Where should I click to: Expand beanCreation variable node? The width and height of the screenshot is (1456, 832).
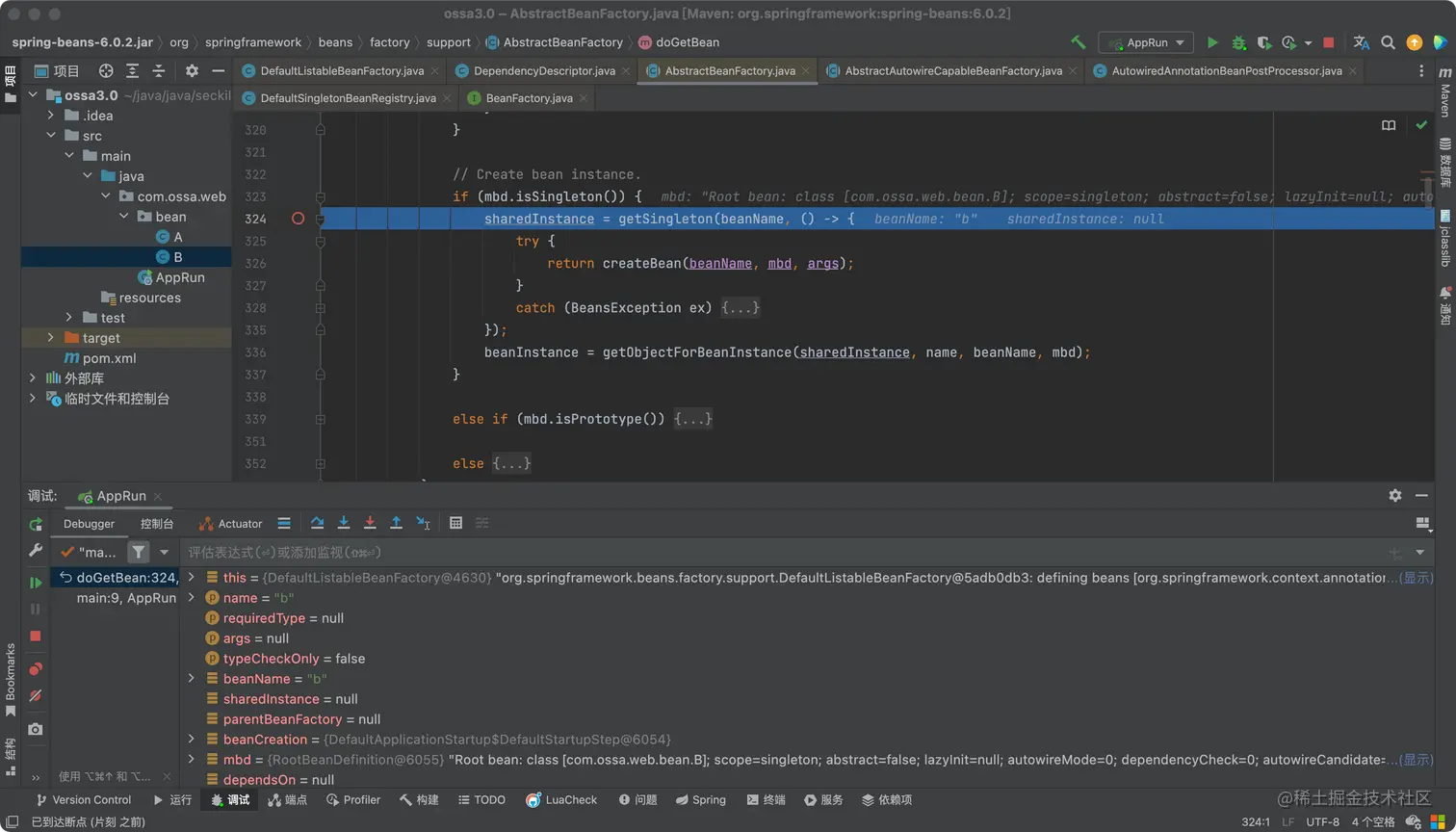click(x=192, y=740)
